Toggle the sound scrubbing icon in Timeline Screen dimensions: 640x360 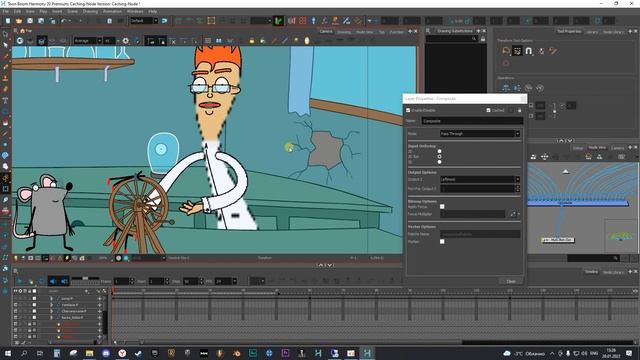pos(64,281)
